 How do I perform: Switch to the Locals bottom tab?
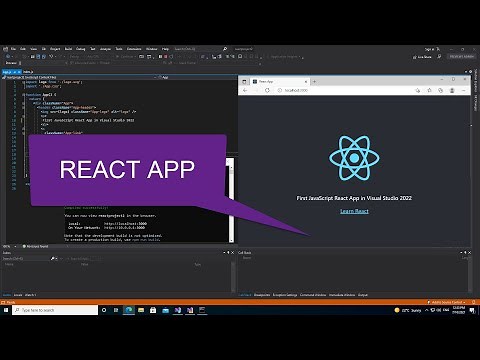point(18,295)
